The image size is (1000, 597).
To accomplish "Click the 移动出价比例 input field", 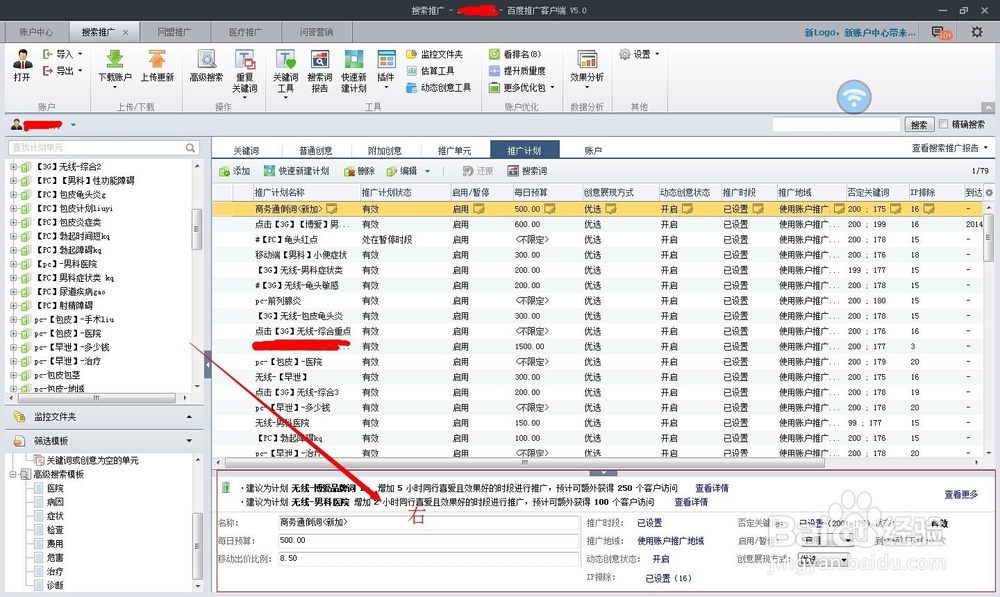I will [428, 558].
